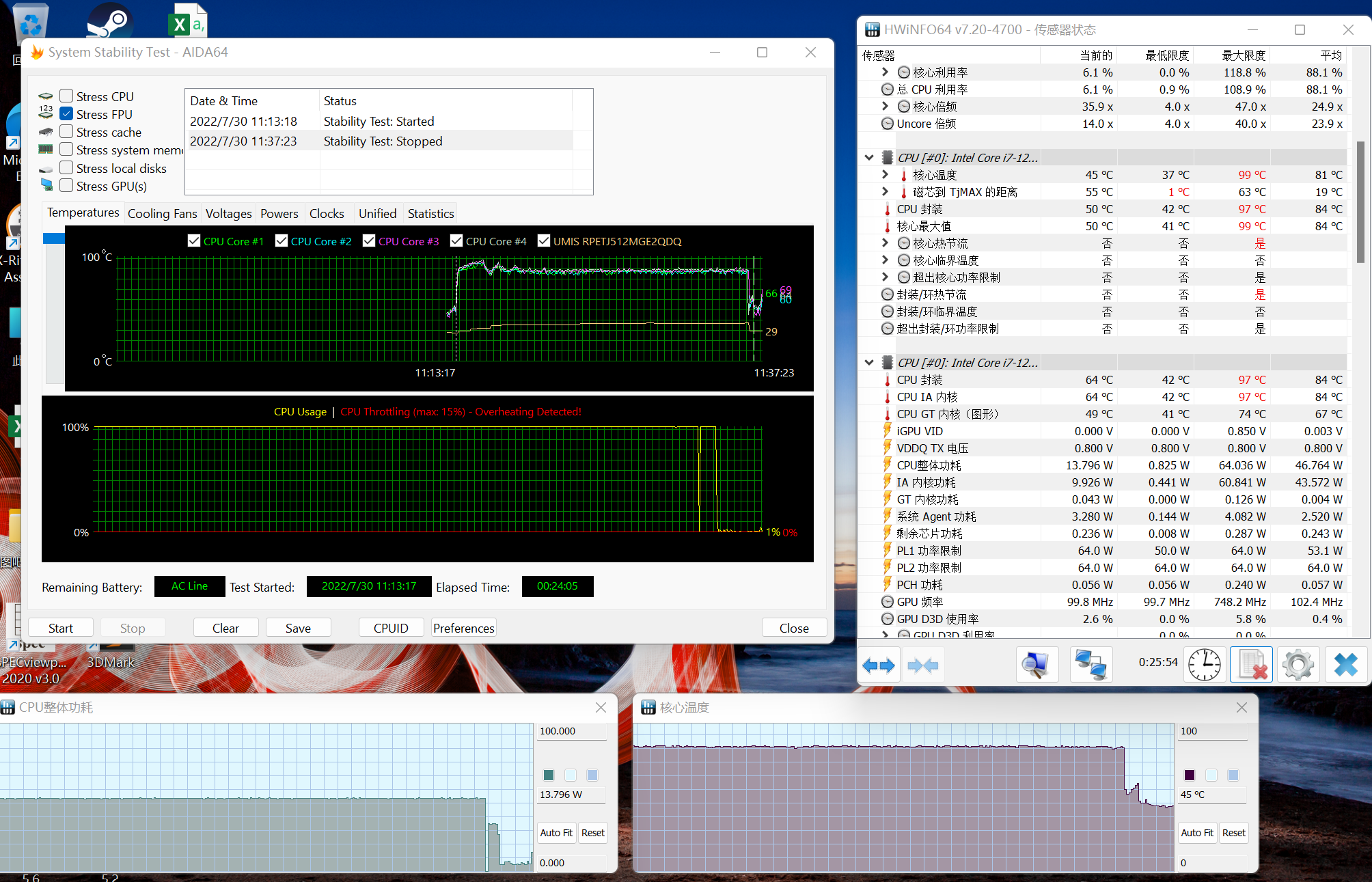Click the Start button in AIDA64

click(60, 628)
